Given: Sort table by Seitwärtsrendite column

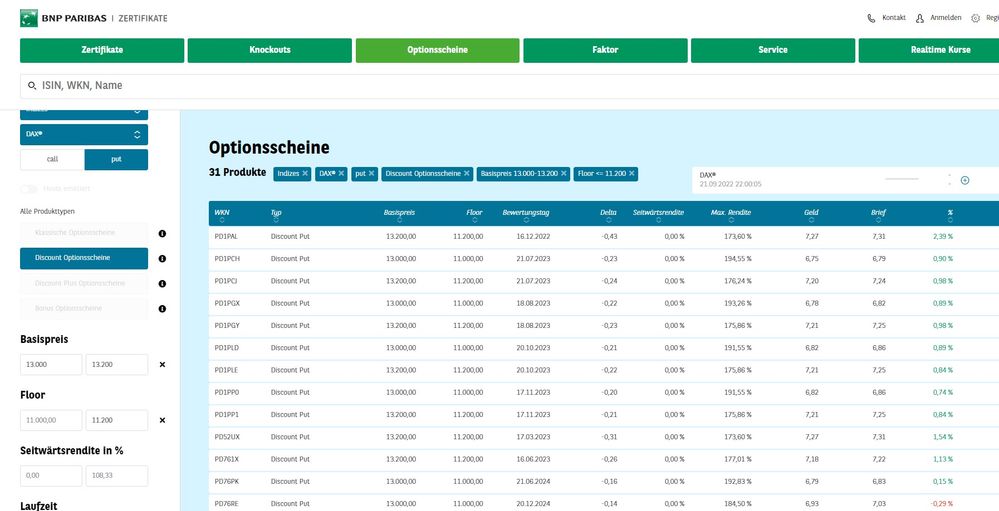Looking at the screenshot, I should tap(658, 220).
